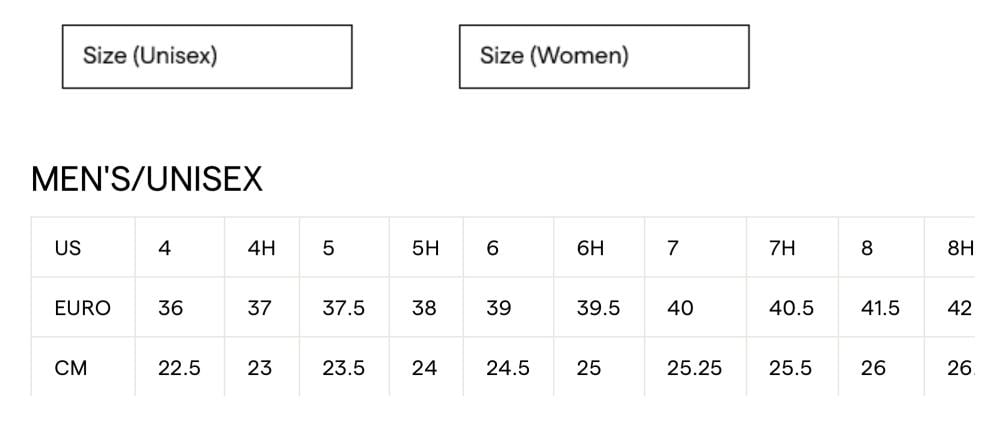This screenshot has height=429, width=1000.
Task: Click the 22.5 CM cell
Action: (179, 368)
